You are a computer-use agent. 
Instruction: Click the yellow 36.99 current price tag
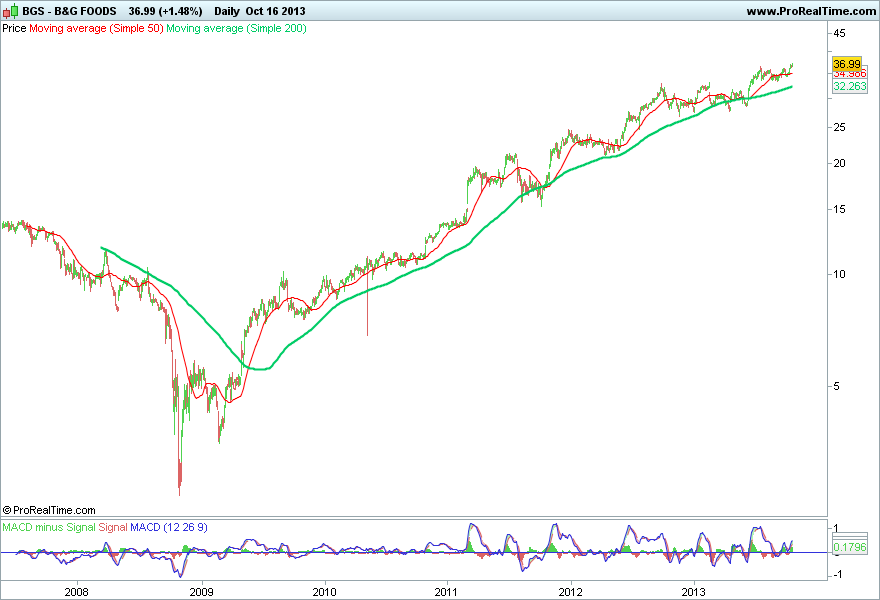[846, 64]
